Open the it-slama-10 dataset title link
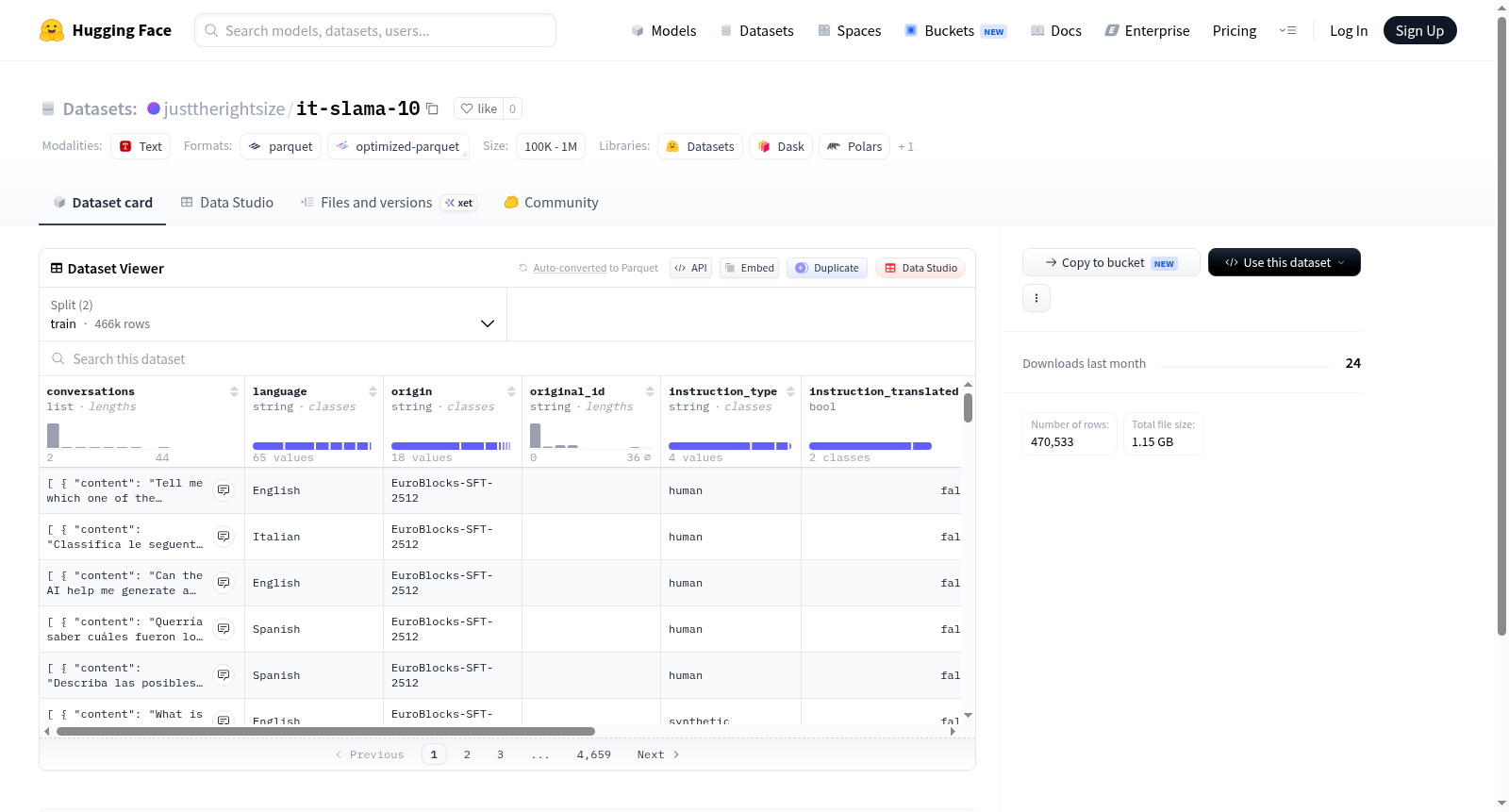Viewport: 1509px width, 812px height. coord(358,108)
